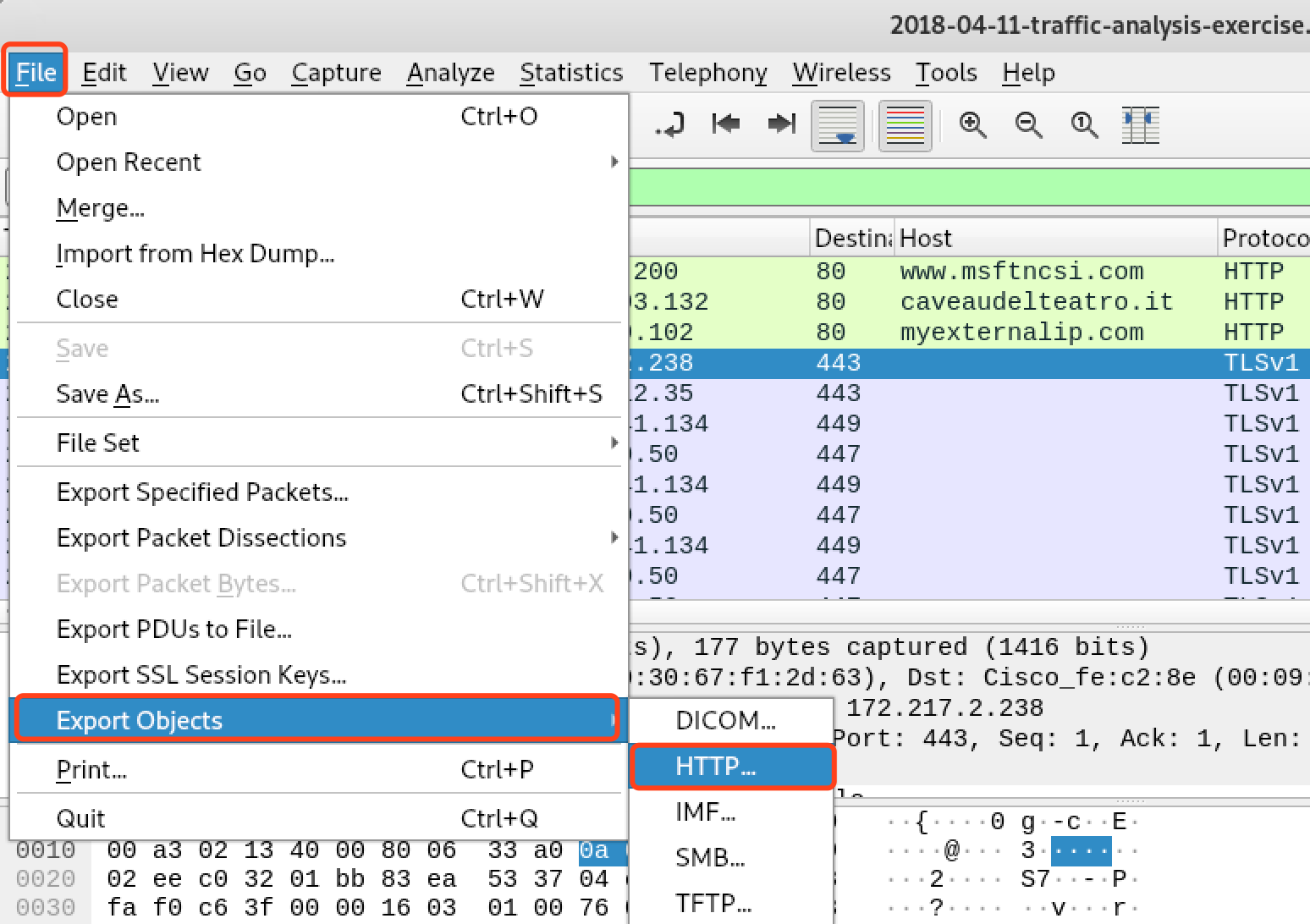The image size is (1310, 924).
Task: Open the Telephony menu
Action: point(708,72)
